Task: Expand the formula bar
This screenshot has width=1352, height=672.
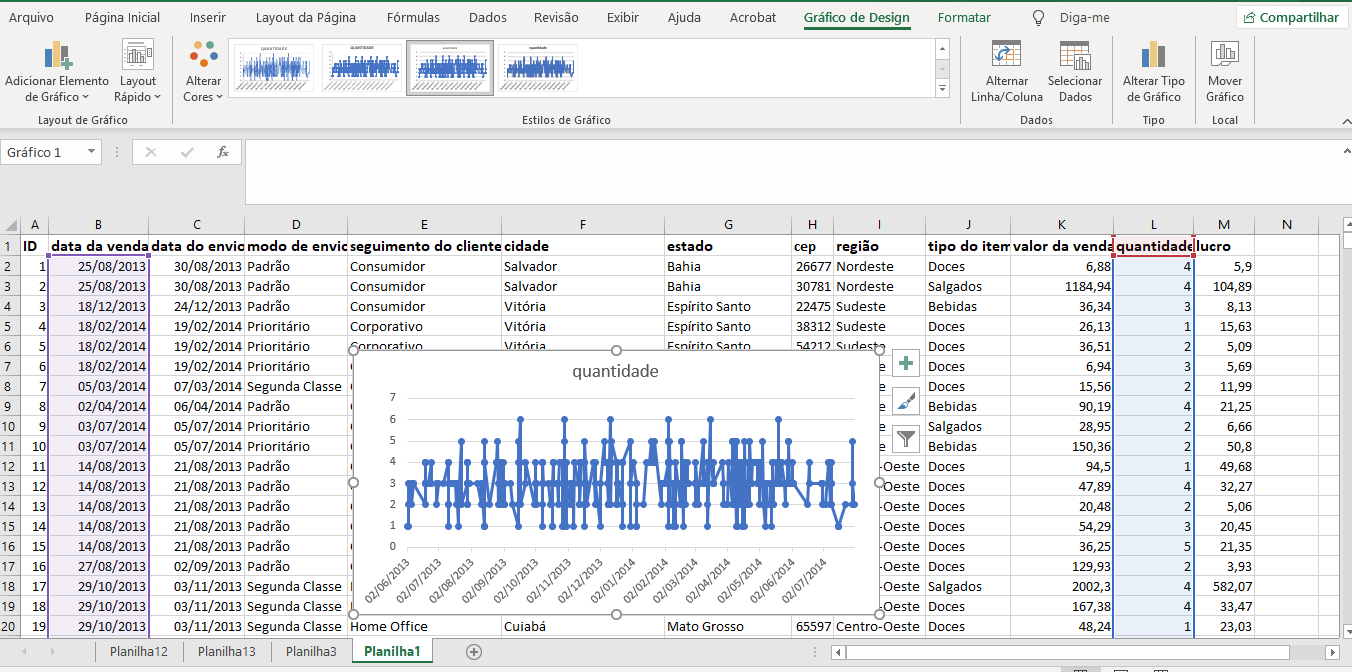Action: (x=1343, y=150)
